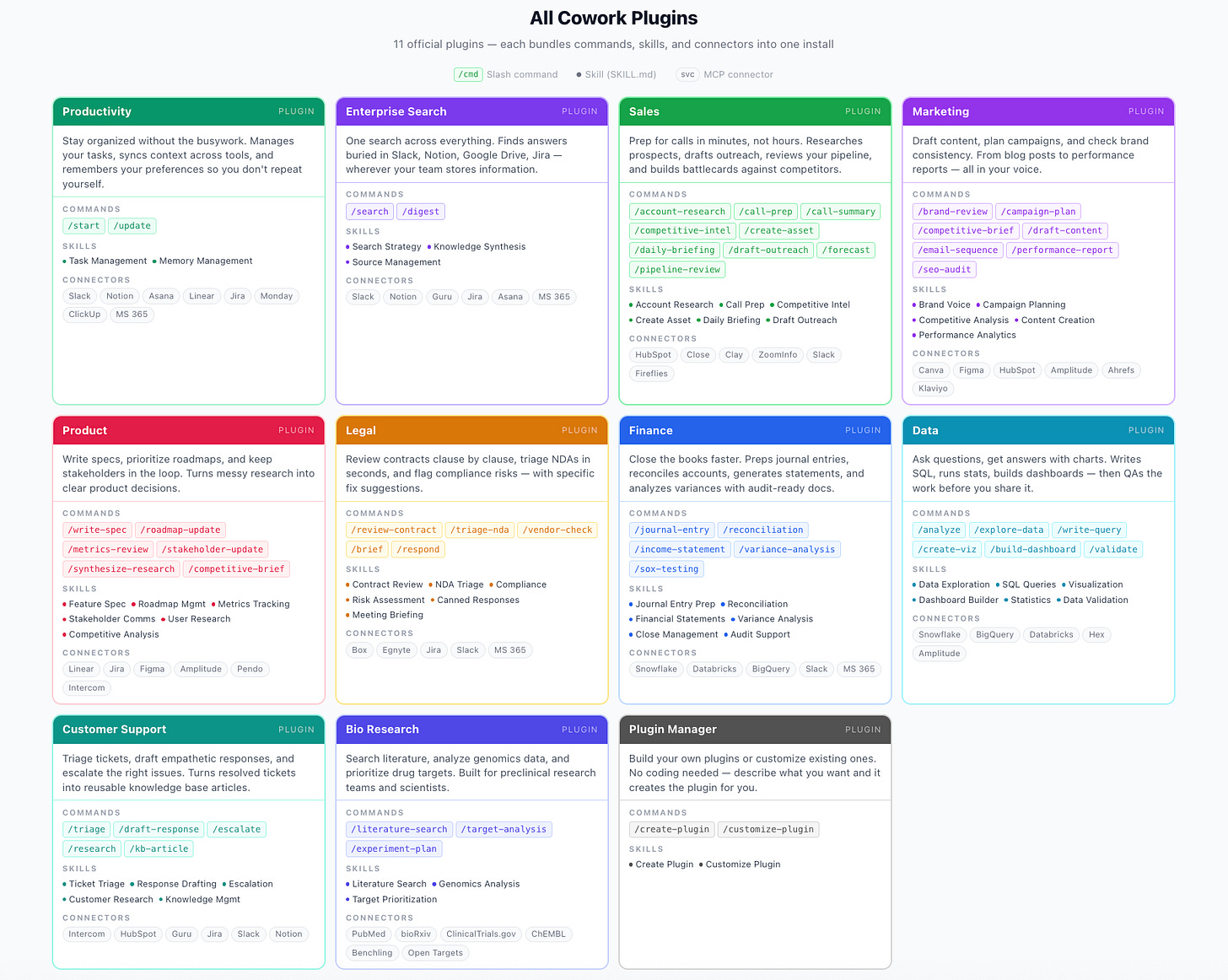Click the /search command chip in Enterprise Search
Screen dimensions: 1228x980
[x=369, y=211]
